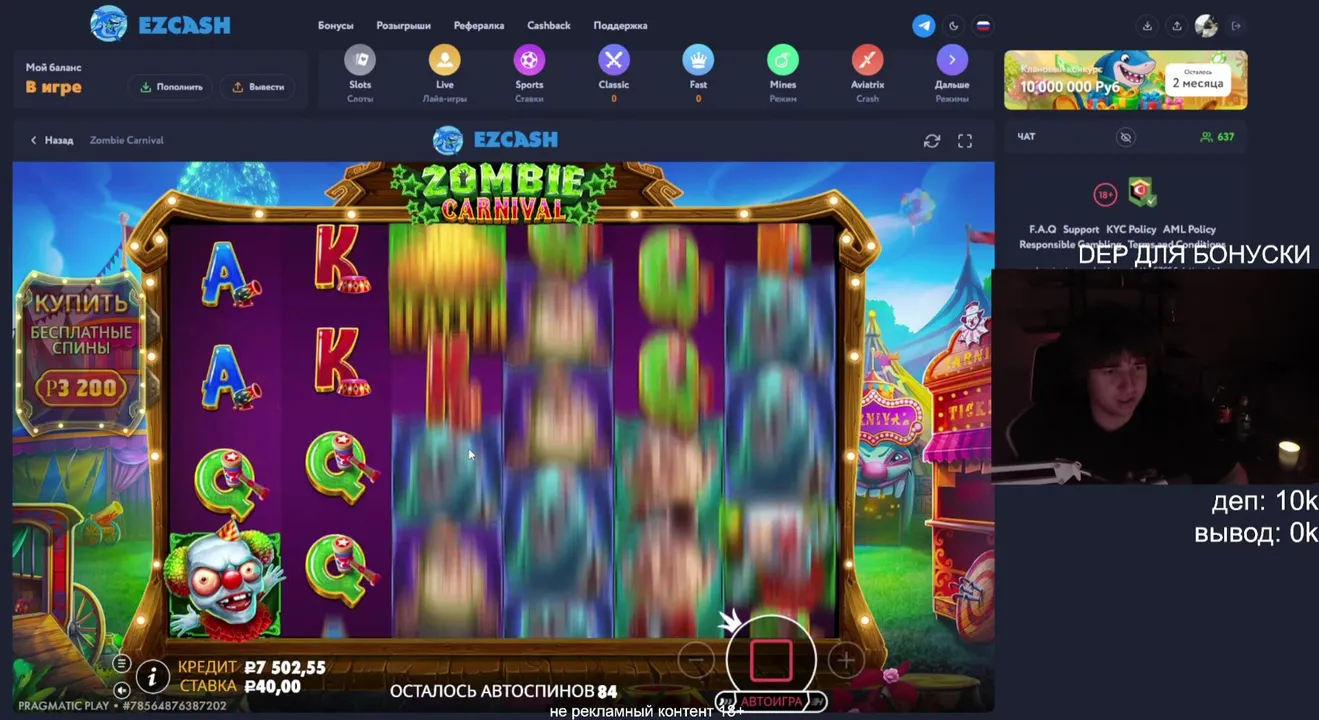Image resolution: width=1319 pixels, height=720 pixels.
Task: Click the Zombie Carnival breadcrumb text
Action: [x=127, y=140]
